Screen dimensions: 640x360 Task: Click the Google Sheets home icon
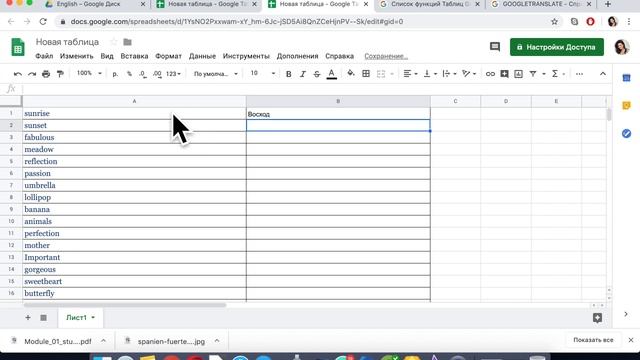pos(18,47)
